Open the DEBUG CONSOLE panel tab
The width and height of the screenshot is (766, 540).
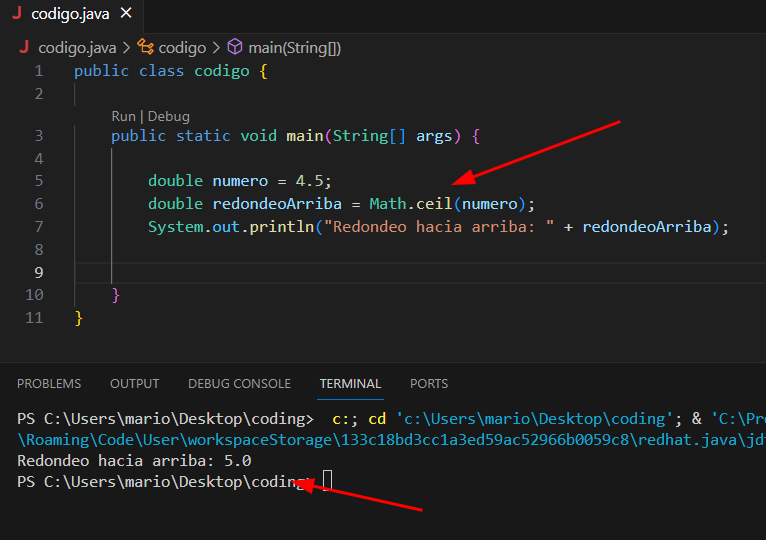239,384
